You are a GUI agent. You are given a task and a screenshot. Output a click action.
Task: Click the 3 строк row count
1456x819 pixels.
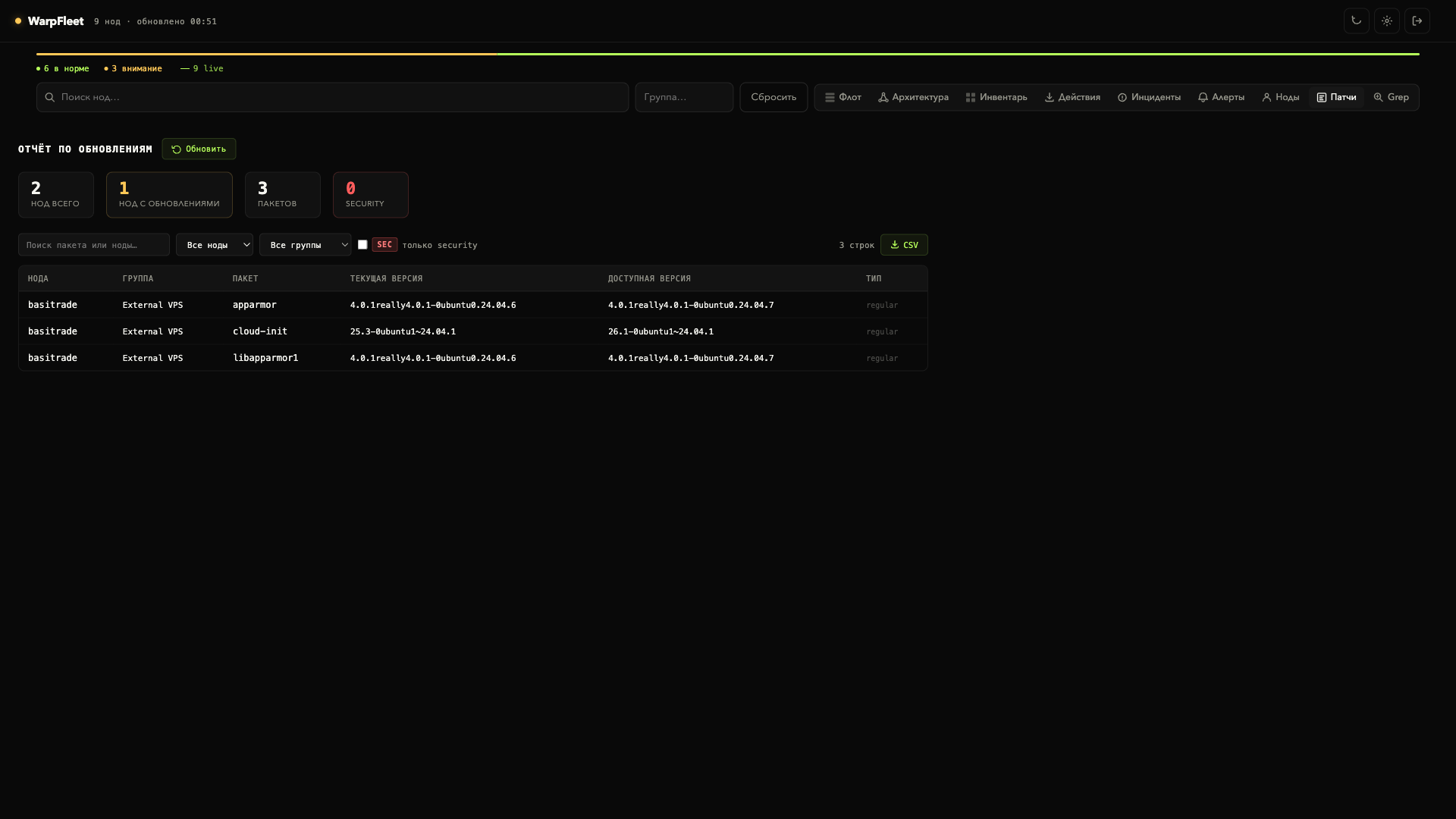point(857,245)
